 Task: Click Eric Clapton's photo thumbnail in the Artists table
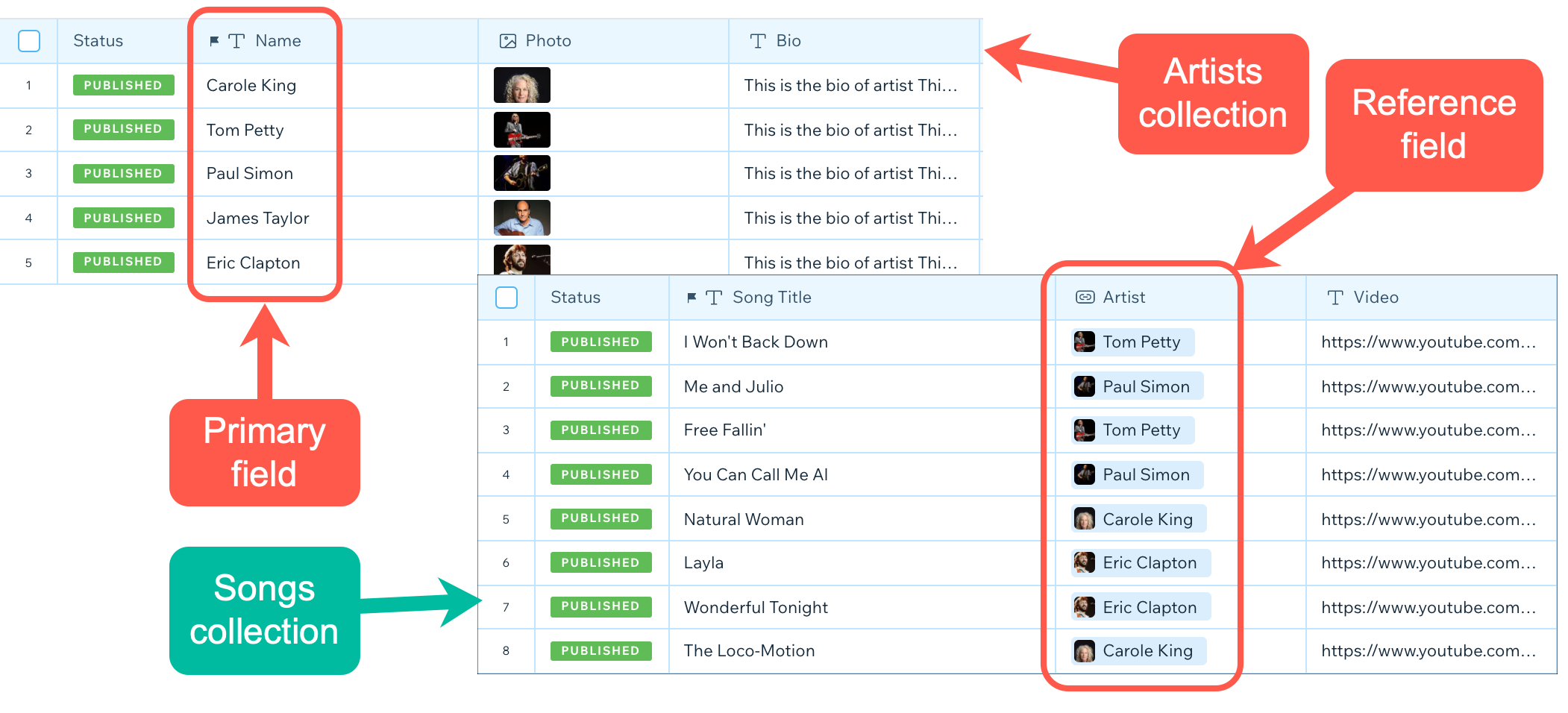coord(521,259)
